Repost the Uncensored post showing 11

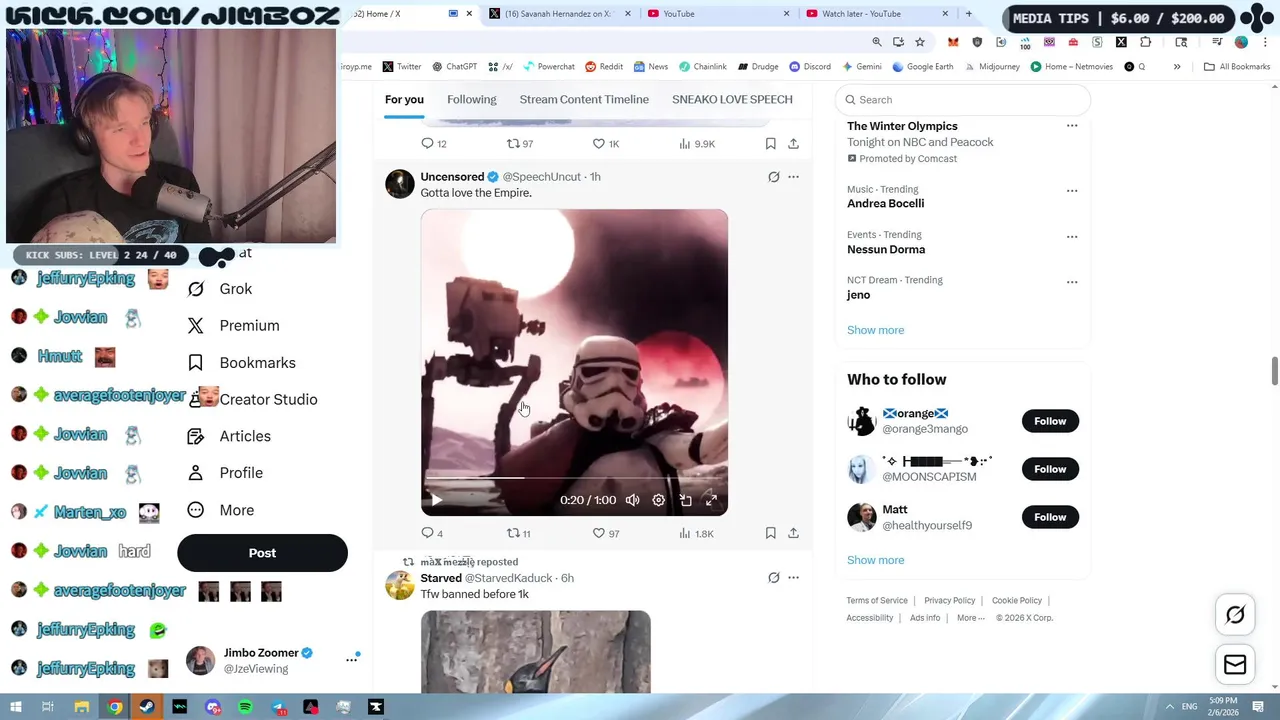pyautogui.click(x=518, y=534)
